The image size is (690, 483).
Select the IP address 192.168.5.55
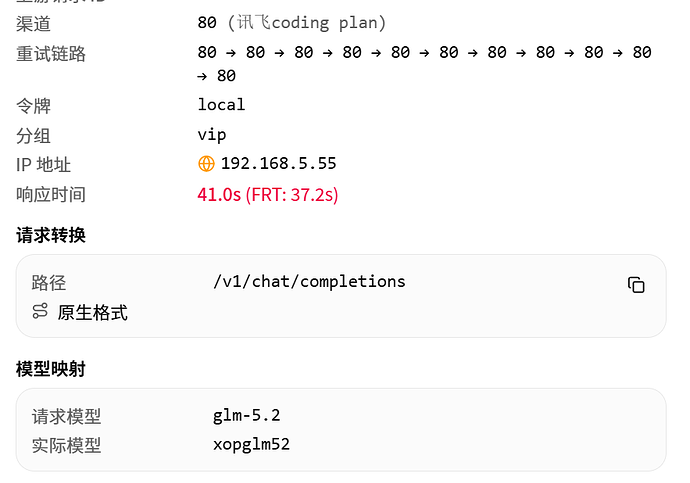[279, 164]
